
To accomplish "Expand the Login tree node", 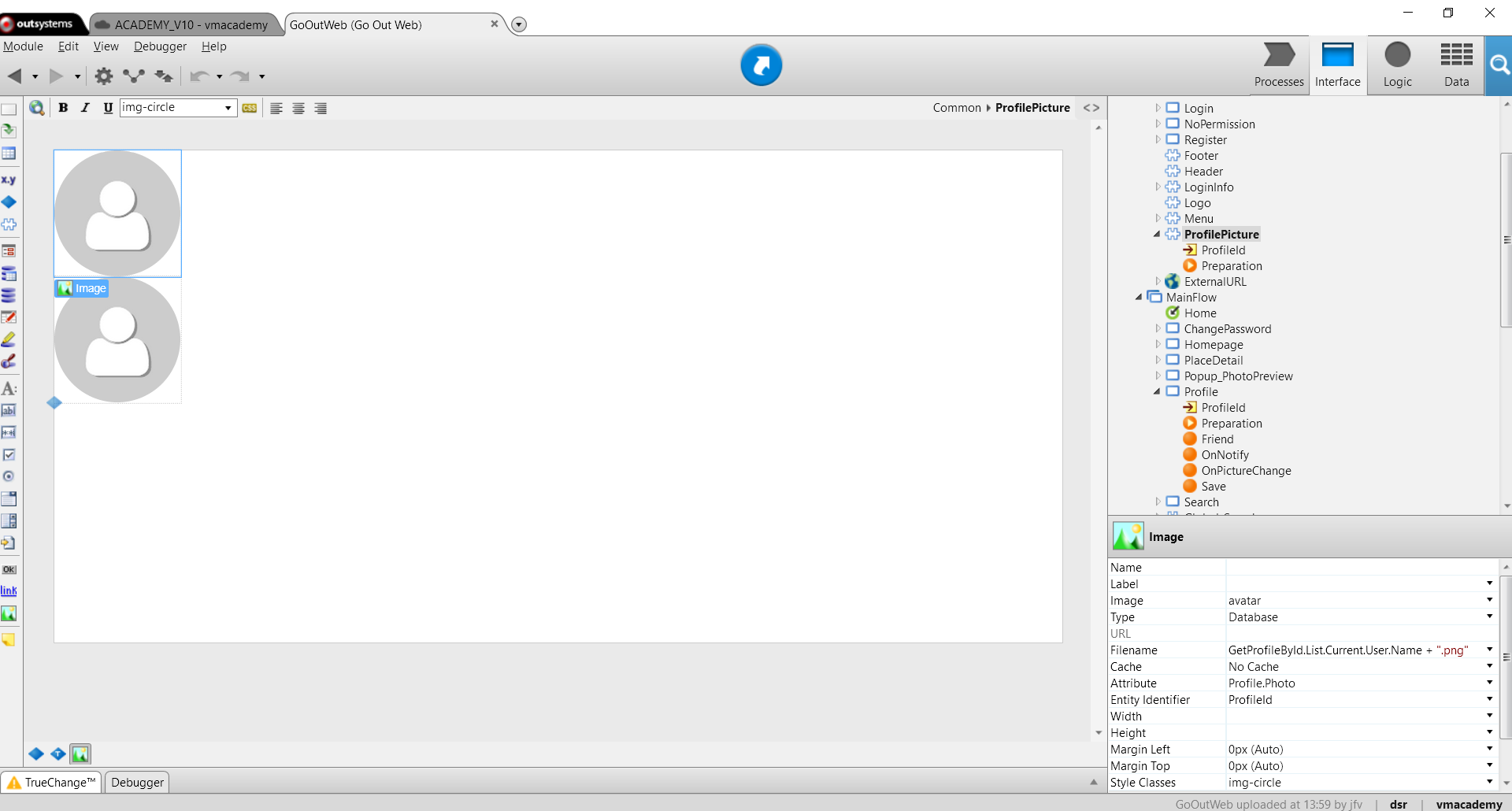I will 1158,108.
